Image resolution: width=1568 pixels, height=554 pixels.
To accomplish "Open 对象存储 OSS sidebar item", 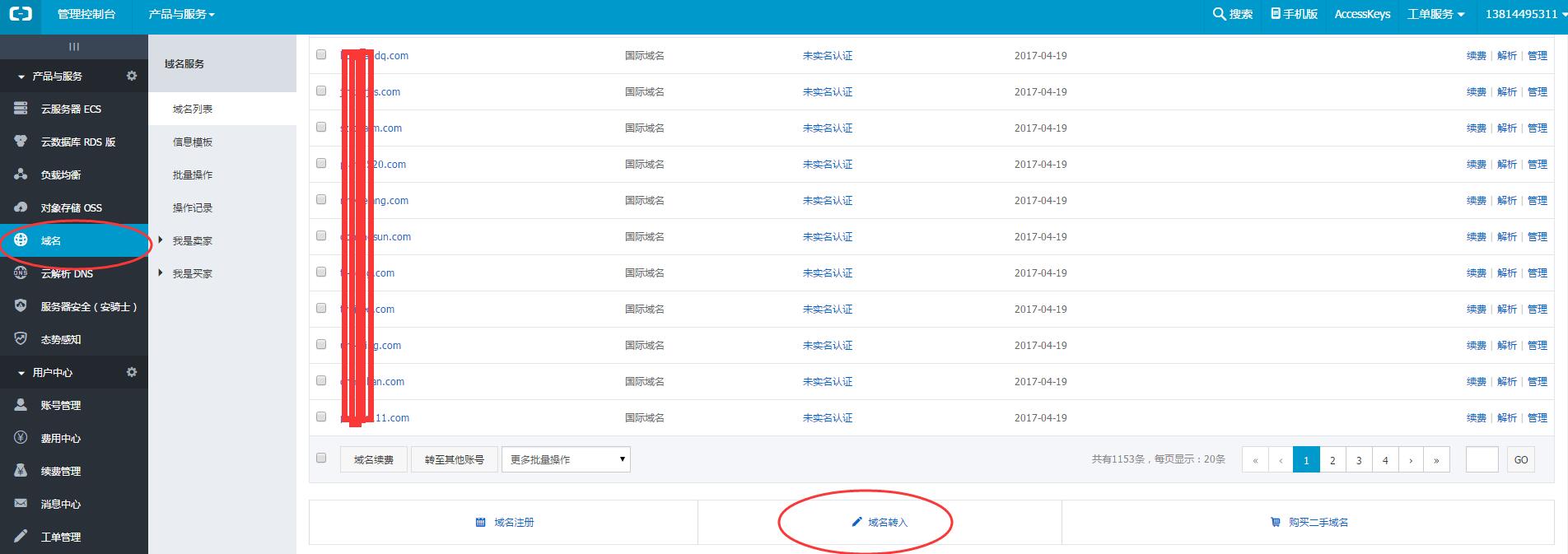I will click(74, 207).
